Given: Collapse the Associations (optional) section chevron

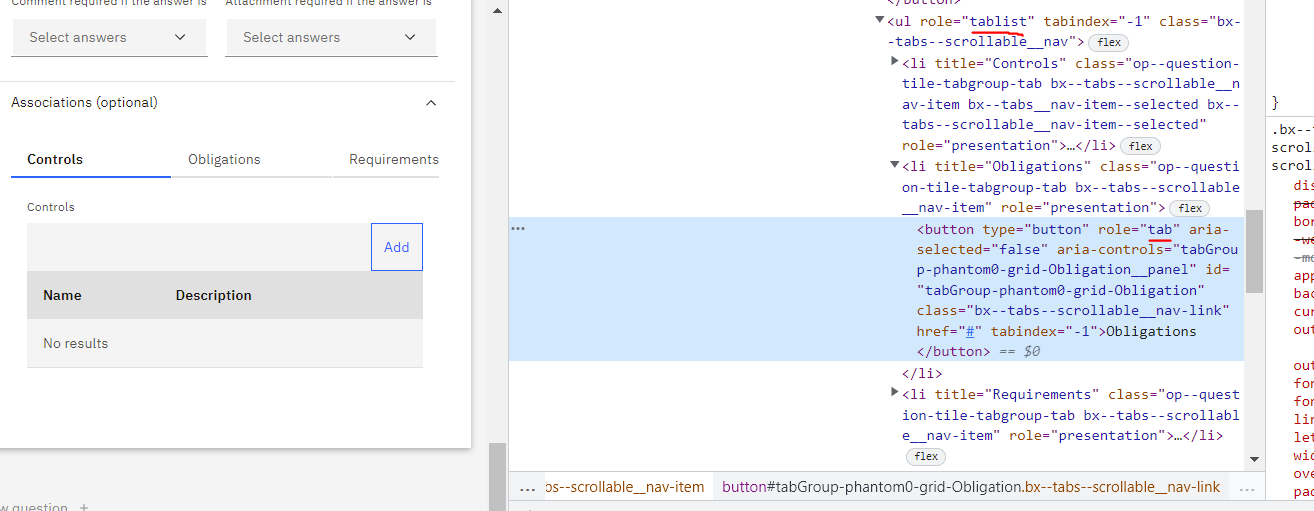Looking at the screenshot, I should point(431,103).
